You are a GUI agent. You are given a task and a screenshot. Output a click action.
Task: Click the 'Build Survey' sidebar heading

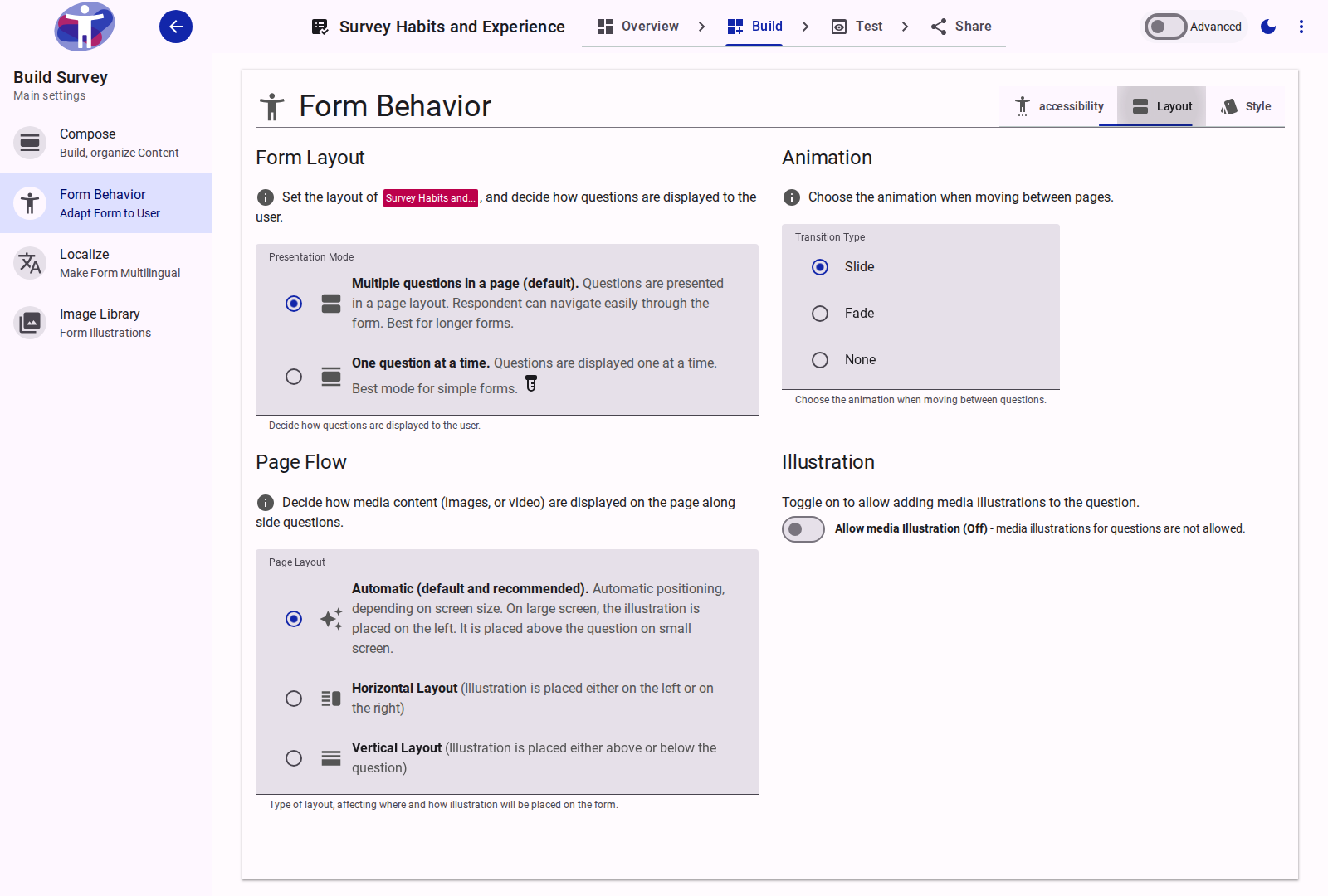(x=61, y=77)
